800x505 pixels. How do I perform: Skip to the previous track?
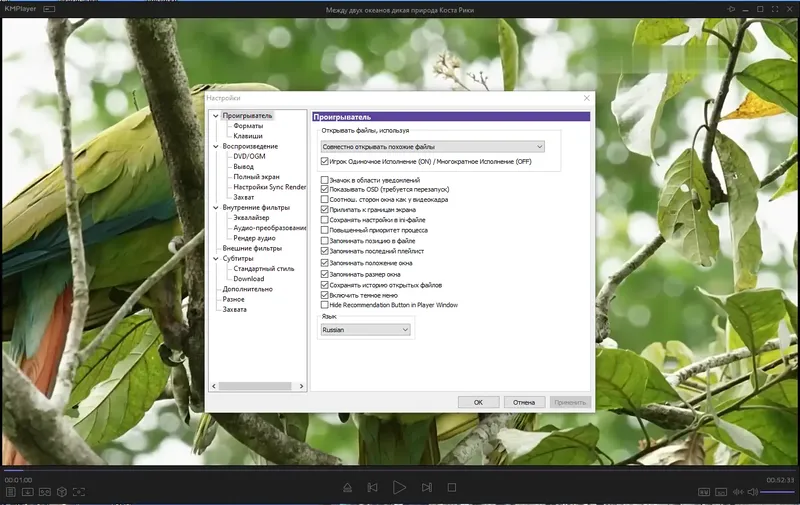(x=372, y=488)
